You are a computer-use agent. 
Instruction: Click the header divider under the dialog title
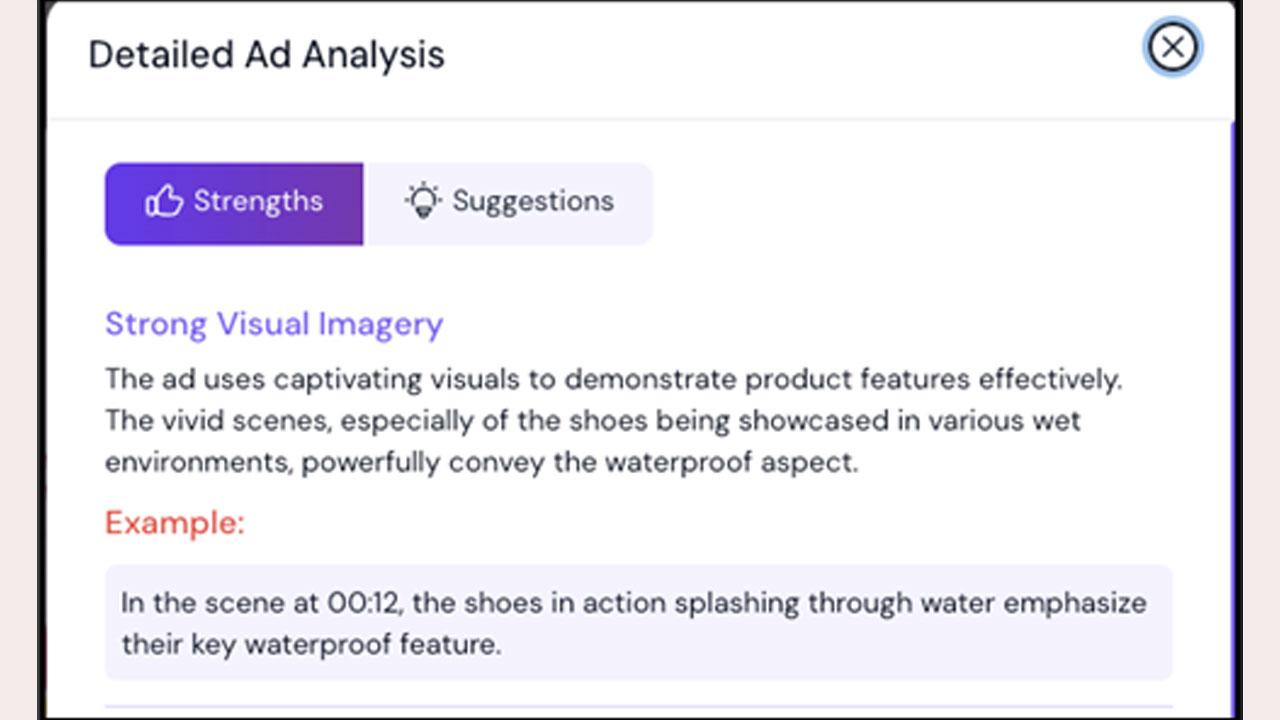640,119
